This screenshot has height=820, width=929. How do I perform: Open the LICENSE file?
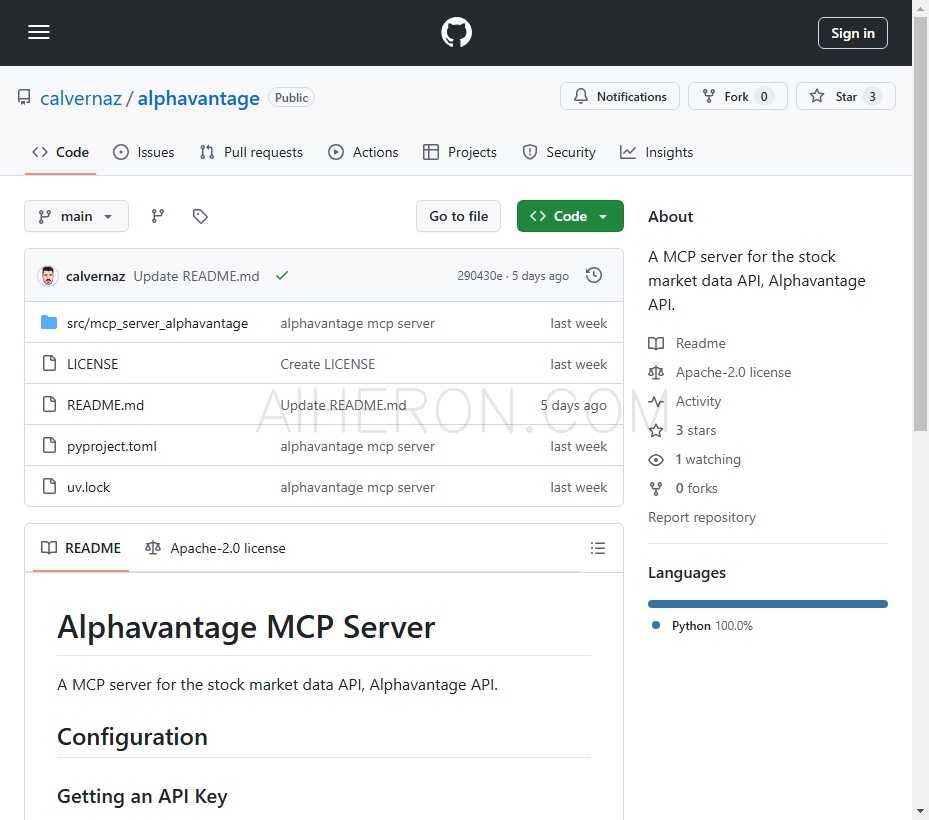point(92,364)
